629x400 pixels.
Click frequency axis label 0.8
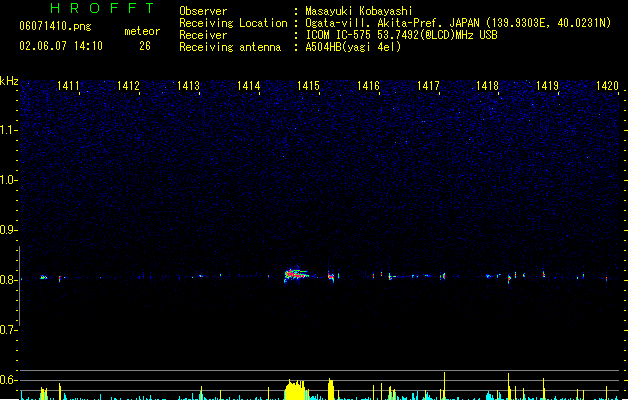(8, 280)
